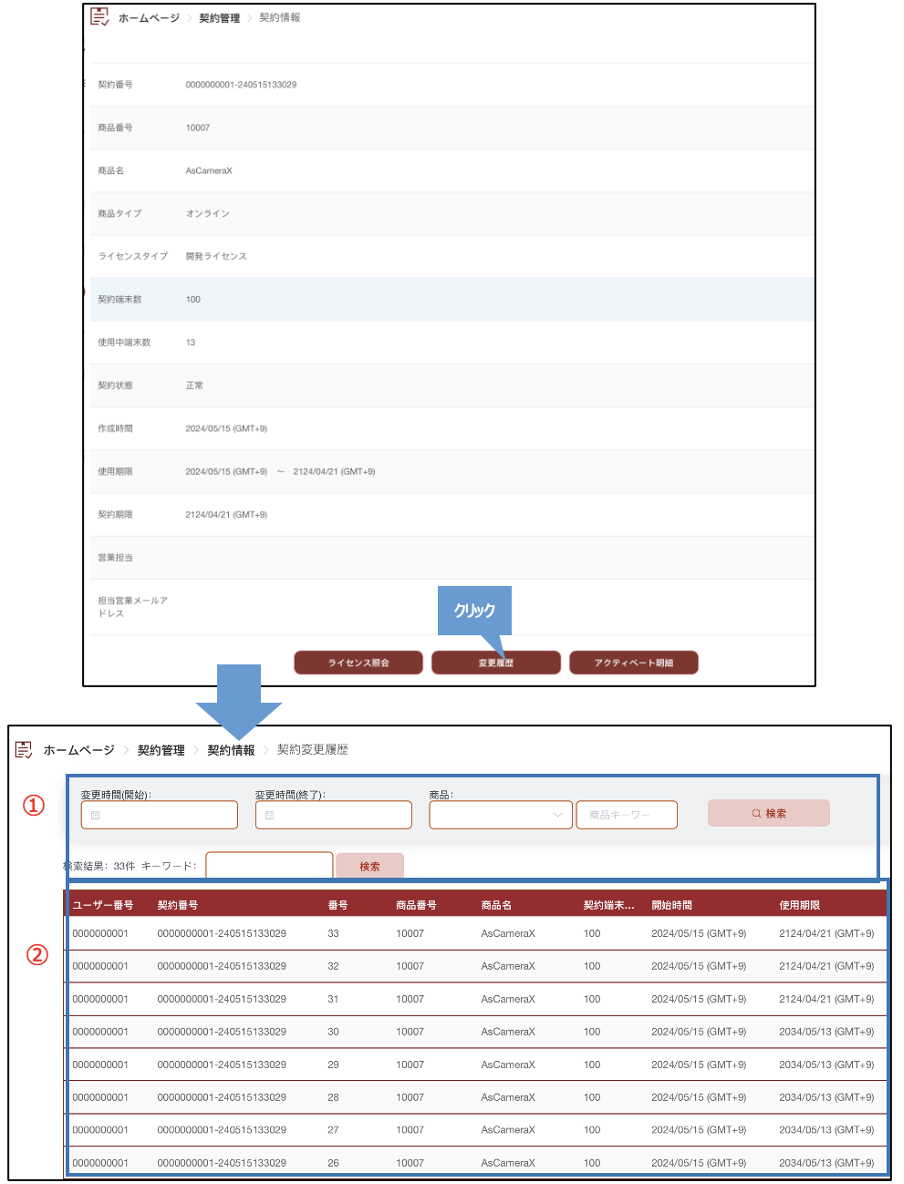Navigate to 契約情報 breadcrumb in the lower screen
Viewport: 904px width, 1184px height.
(231, 750)
